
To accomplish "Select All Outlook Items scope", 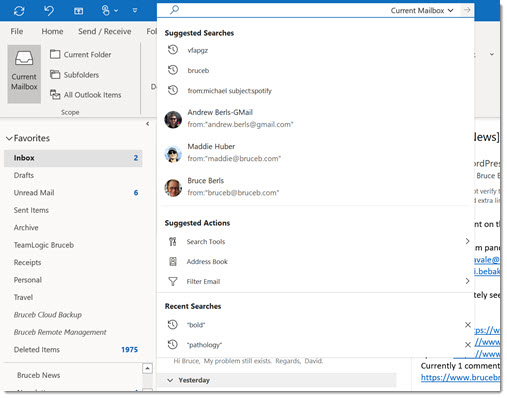I will (86, 95).
